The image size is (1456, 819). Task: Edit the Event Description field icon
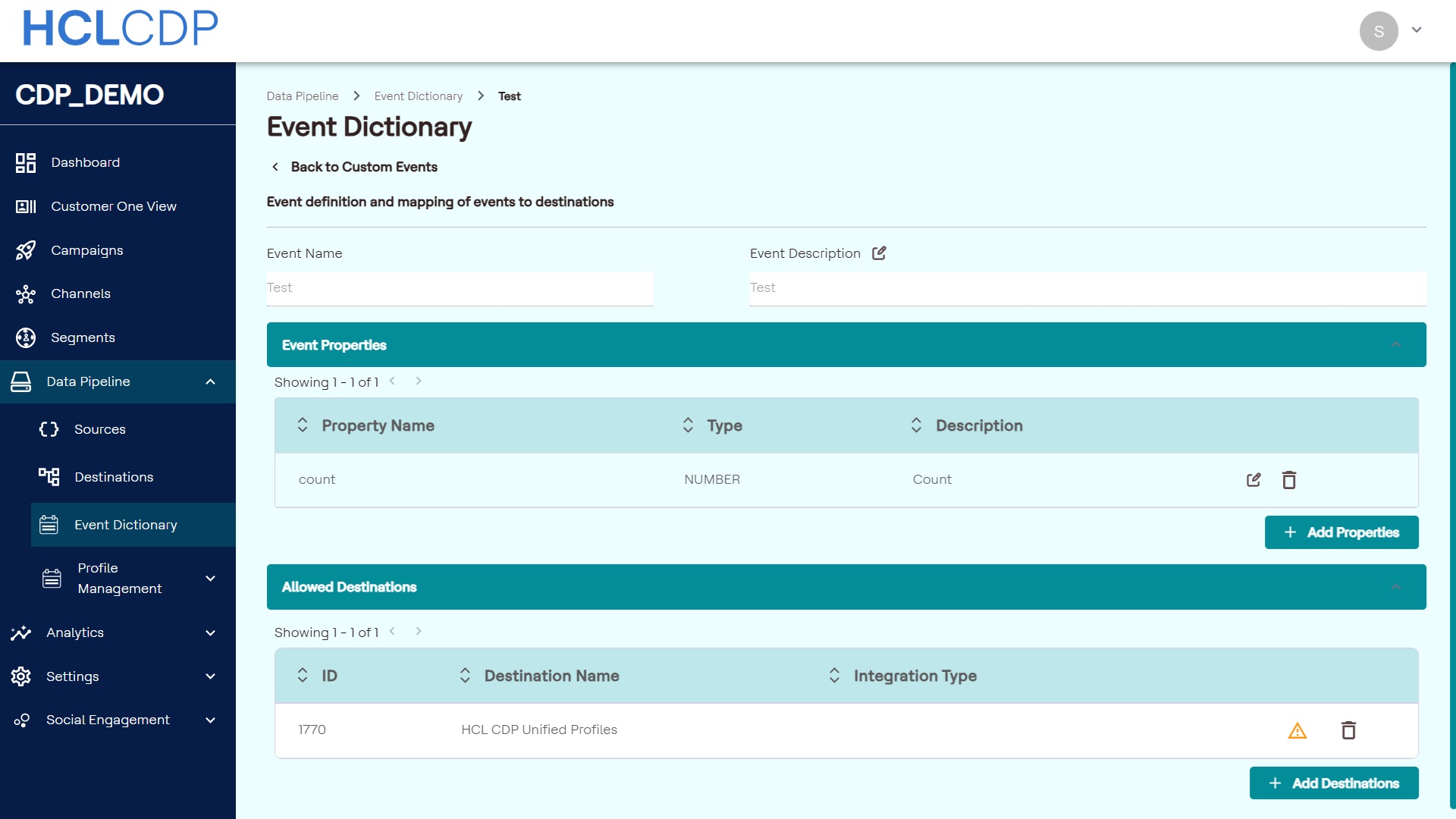[x=879, y=253]
